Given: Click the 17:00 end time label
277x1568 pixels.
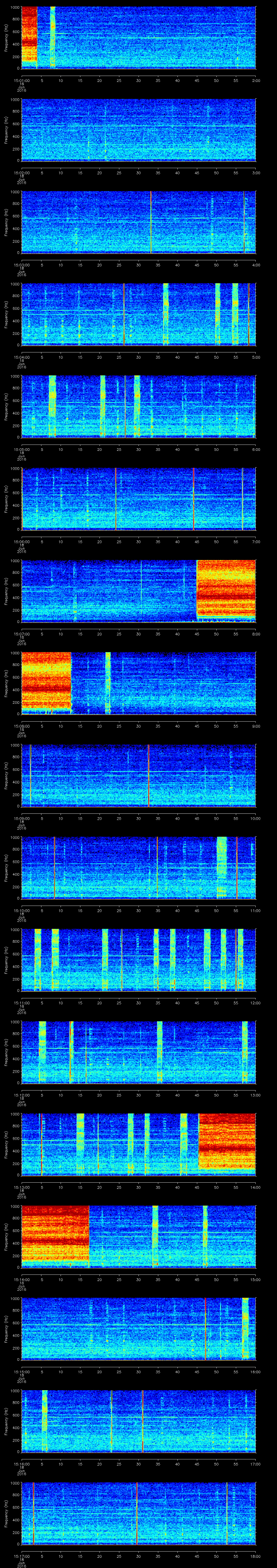Looking at the screenshot, I should (255, 1463).
